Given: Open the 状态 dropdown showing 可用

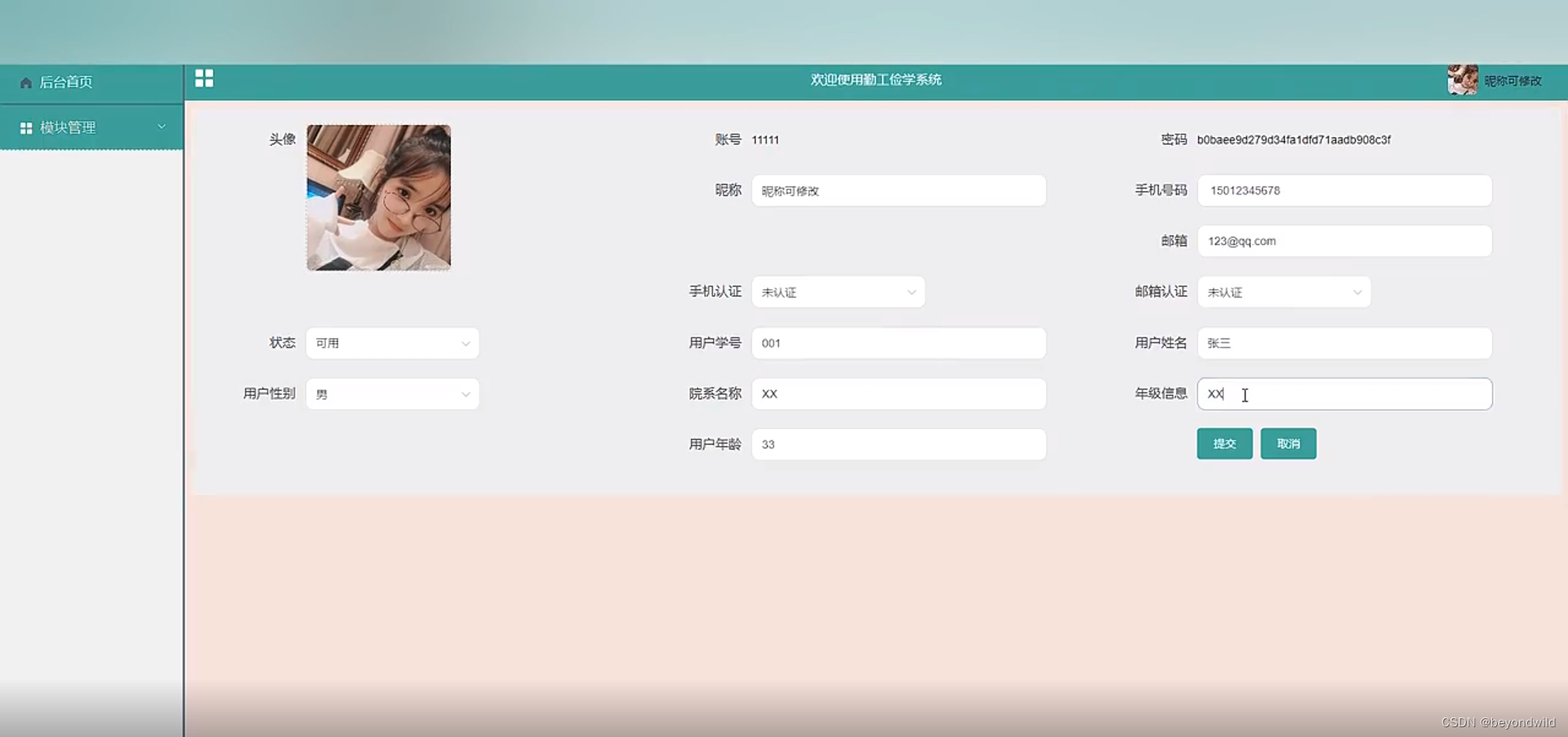Looking at the screenshot, I should (392, 343).
